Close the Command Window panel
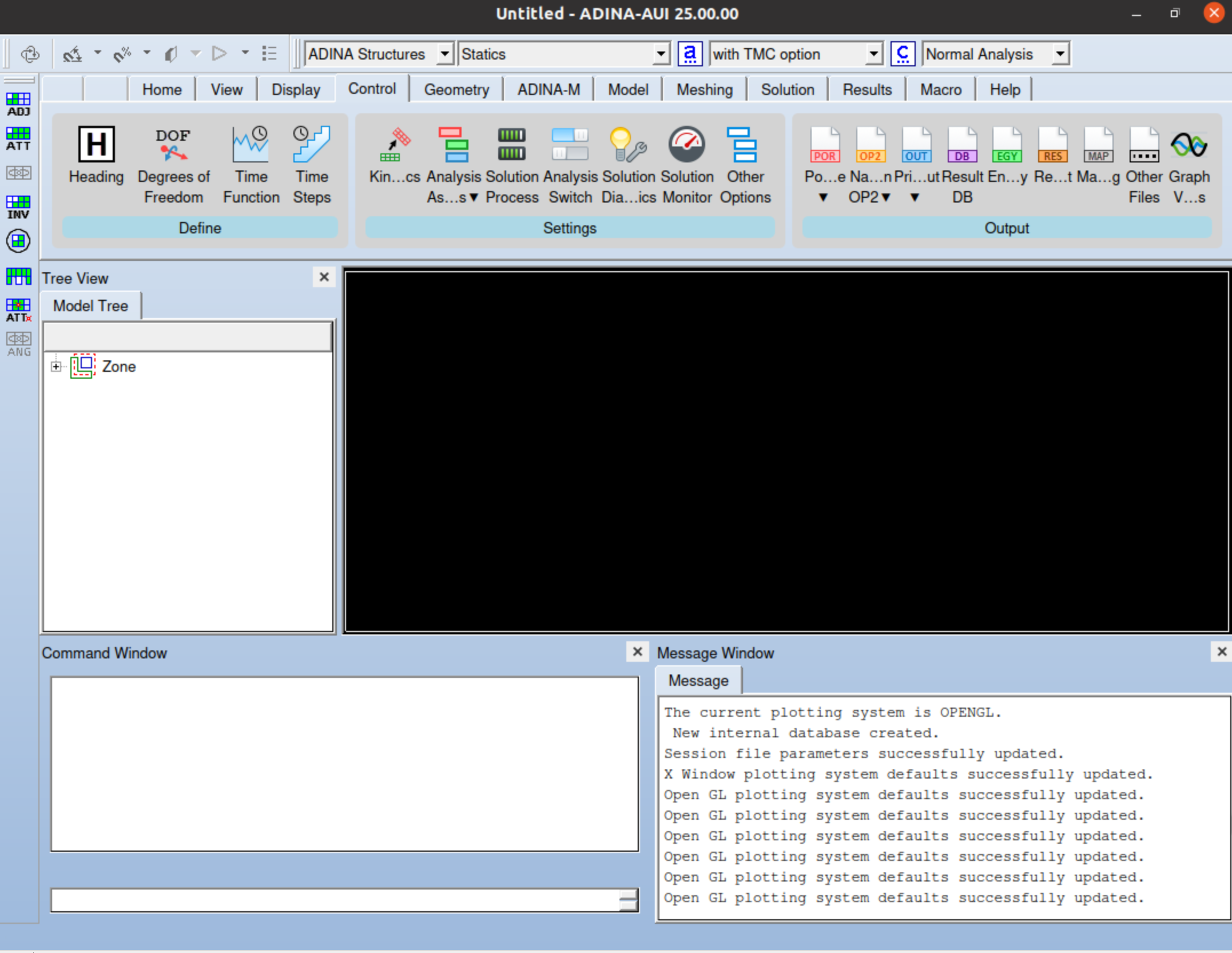Screen dimensions: 1232x953 point(638,652)
